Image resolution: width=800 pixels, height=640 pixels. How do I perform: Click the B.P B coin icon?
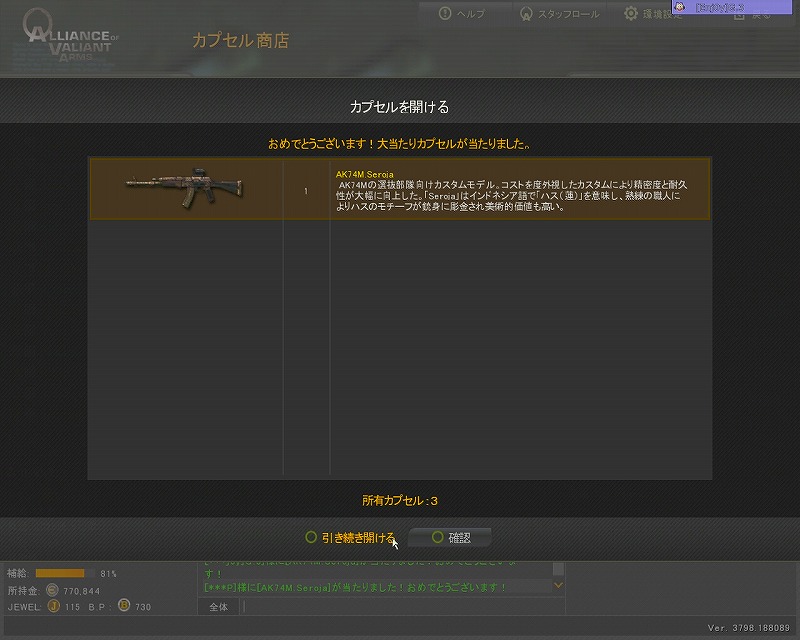(x=124, y=605)
